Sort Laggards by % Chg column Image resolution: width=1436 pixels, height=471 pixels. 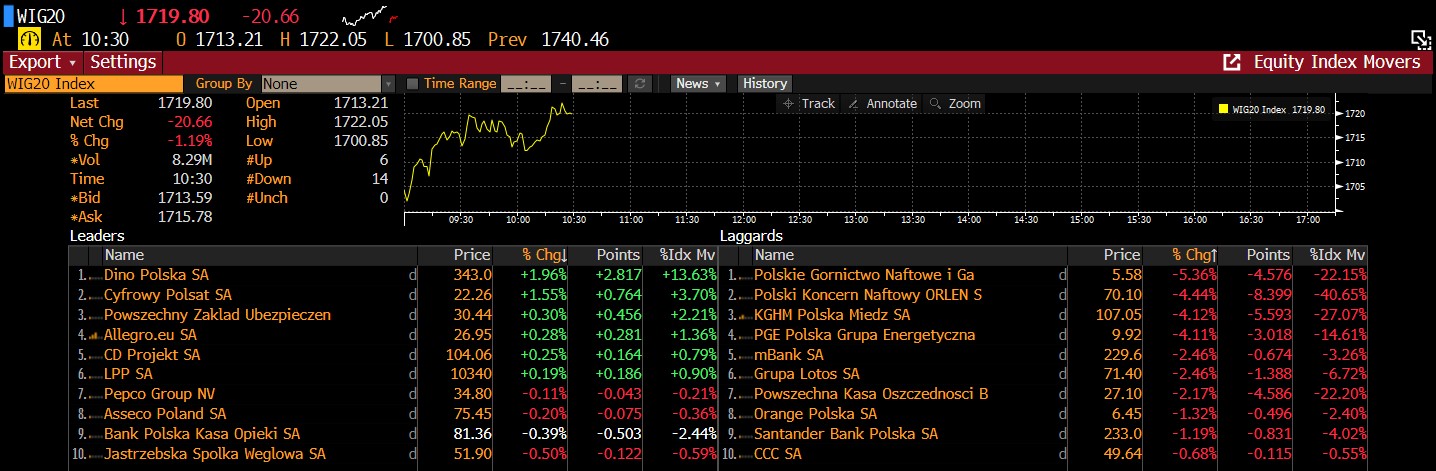pyautogui.click(x=1194, y=255)
